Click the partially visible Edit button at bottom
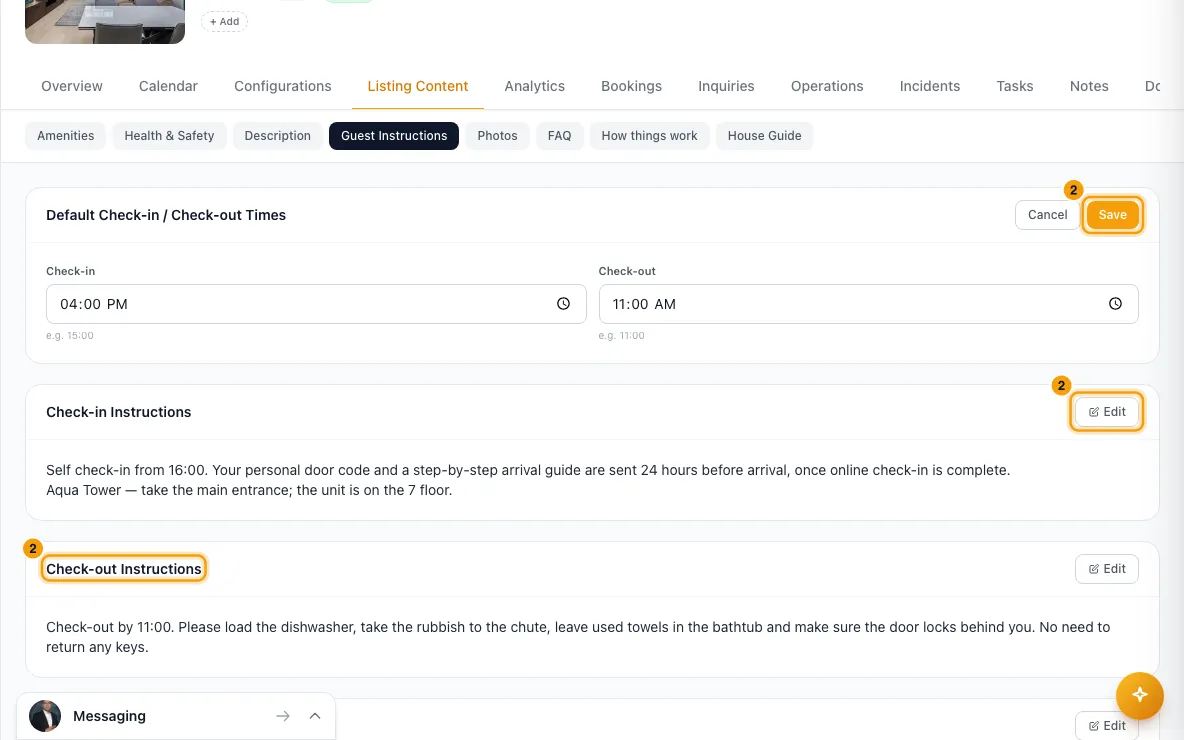This screenshot has width=1184, height=740. (1107, 726)
